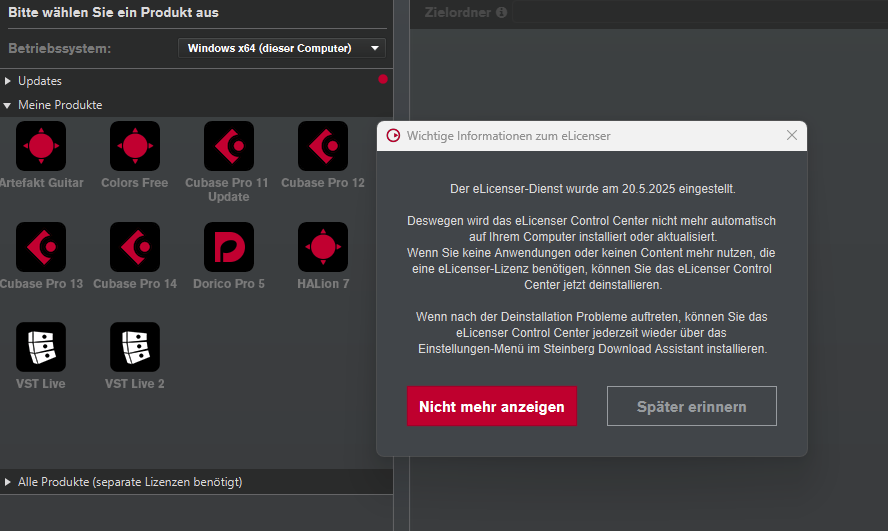Open the Cubase Pro 11 Update product
Viewport: 888px width, 531px height.
[229, 146]
